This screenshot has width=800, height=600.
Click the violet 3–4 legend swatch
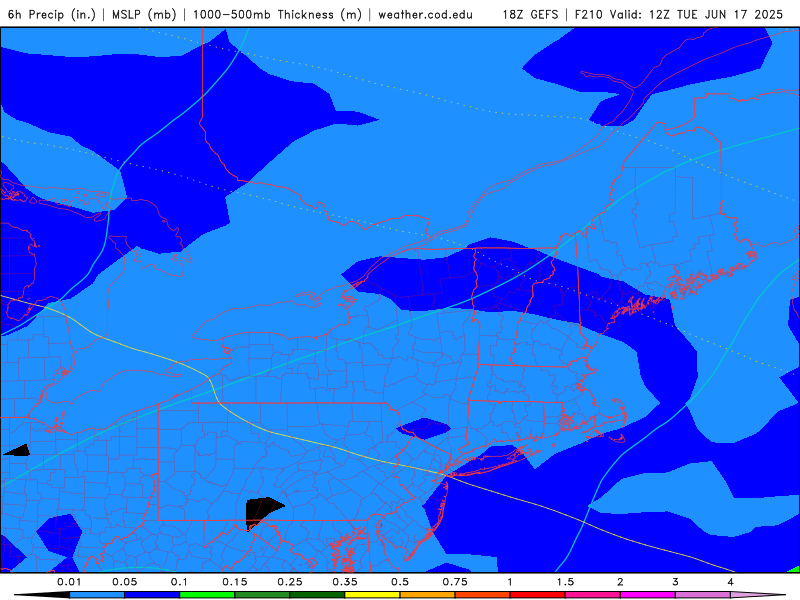703,595
